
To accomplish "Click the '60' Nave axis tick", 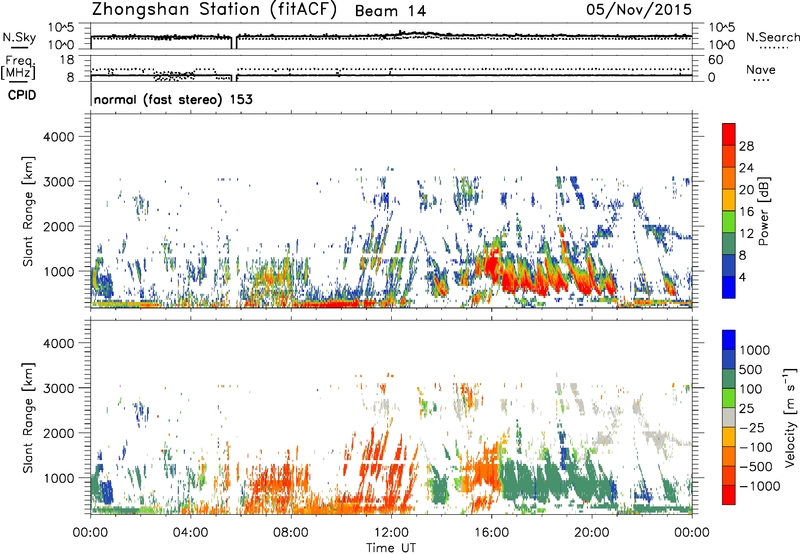I will point(715,60).
